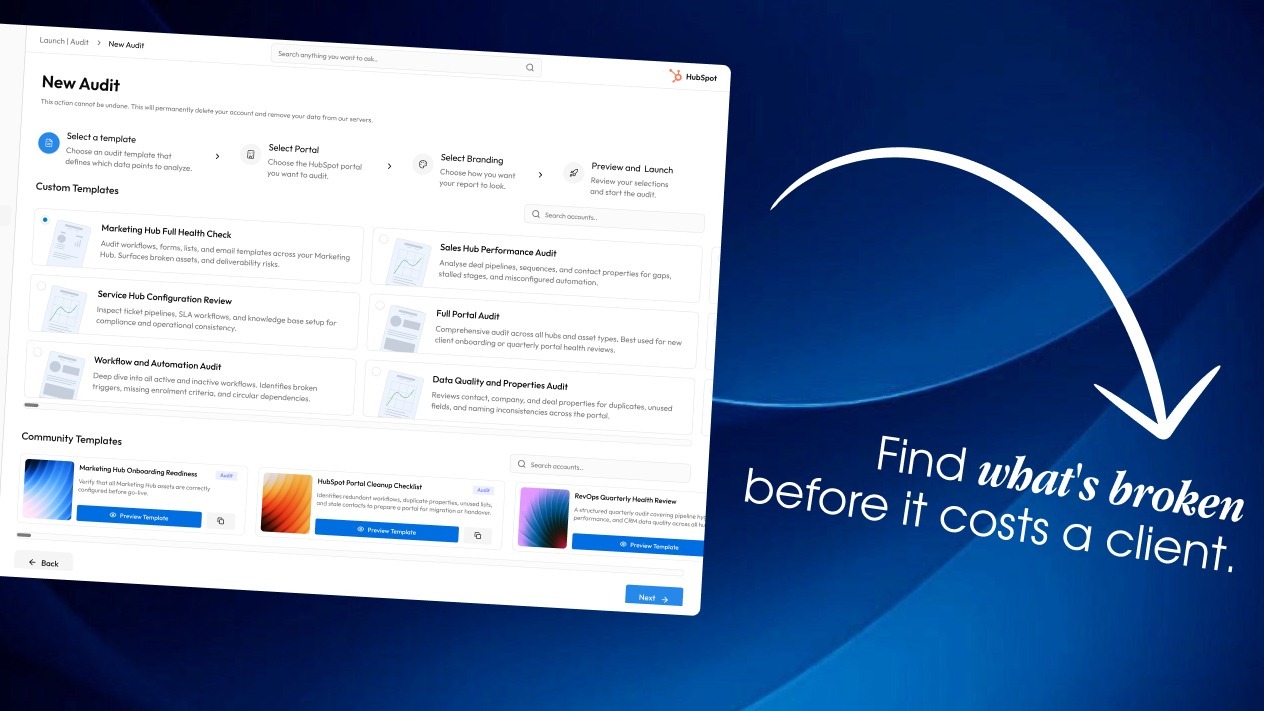Click the Select Portal step icon
This screenshot has width=1264, height=711.
[250, 154]
